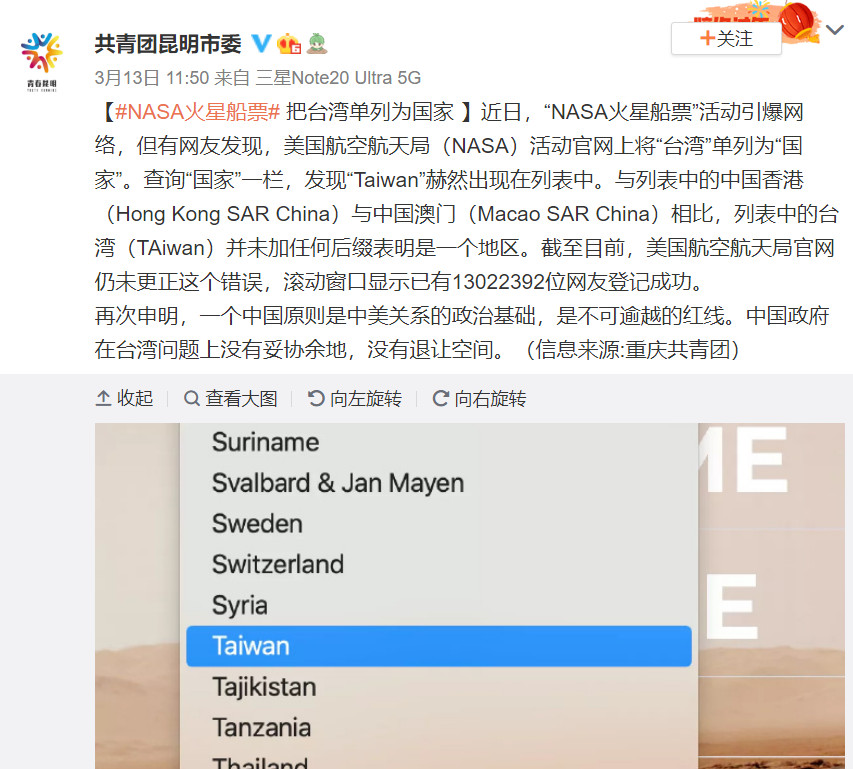The width and height of the screenshot is (853, 769).
Task: Select Sweden in the country list
Action: pos(257,524)
